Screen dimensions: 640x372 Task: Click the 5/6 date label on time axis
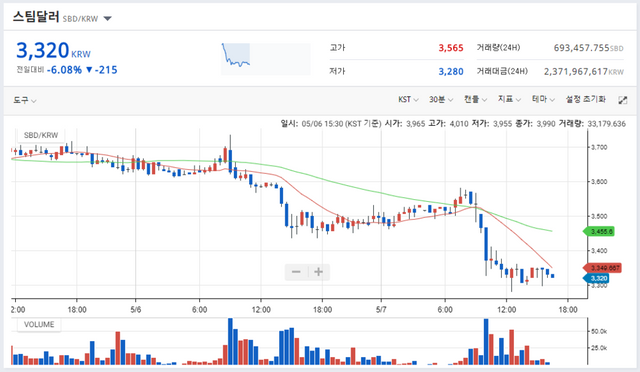136,310
